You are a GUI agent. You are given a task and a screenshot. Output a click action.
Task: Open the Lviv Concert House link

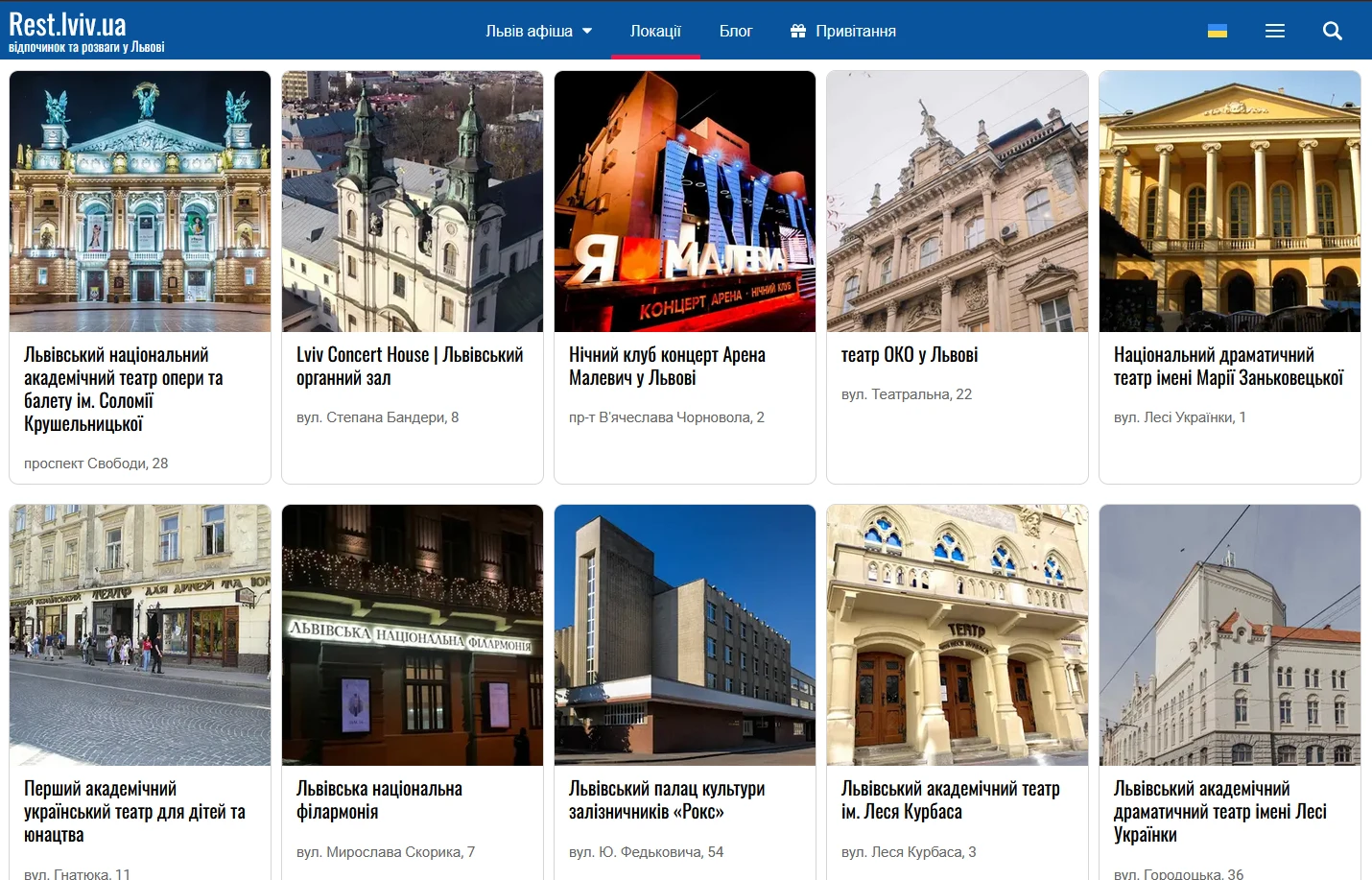pos(410,365)
